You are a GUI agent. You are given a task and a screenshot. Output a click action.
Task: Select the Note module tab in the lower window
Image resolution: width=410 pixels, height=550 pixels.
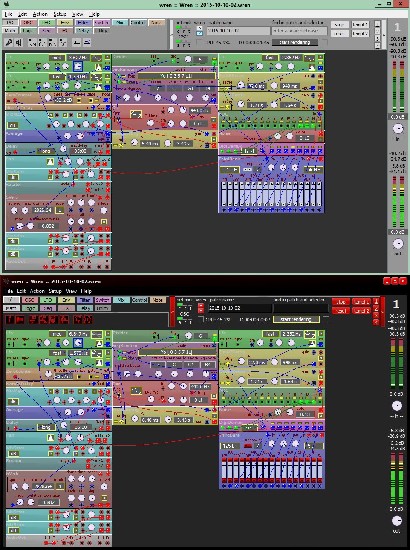click(158, 300)
